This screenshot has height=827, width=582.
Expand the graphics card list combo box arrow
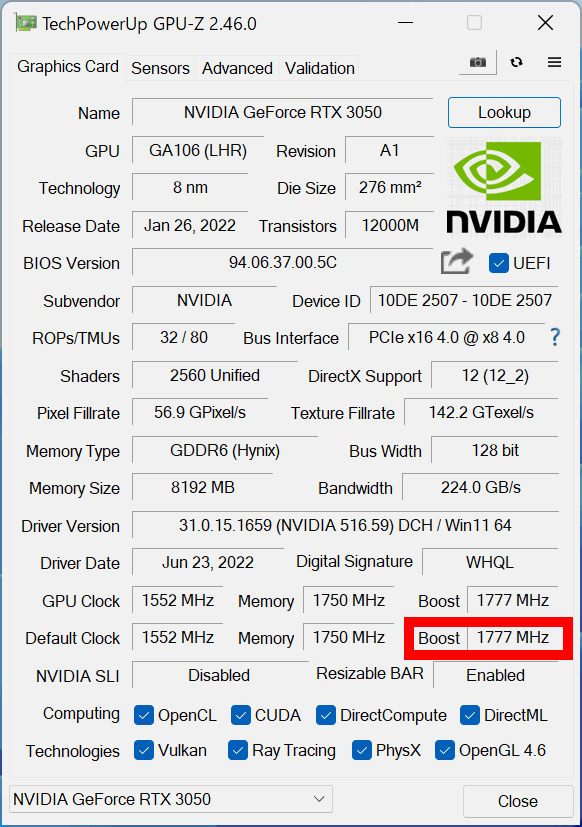[x=318, y=799]
